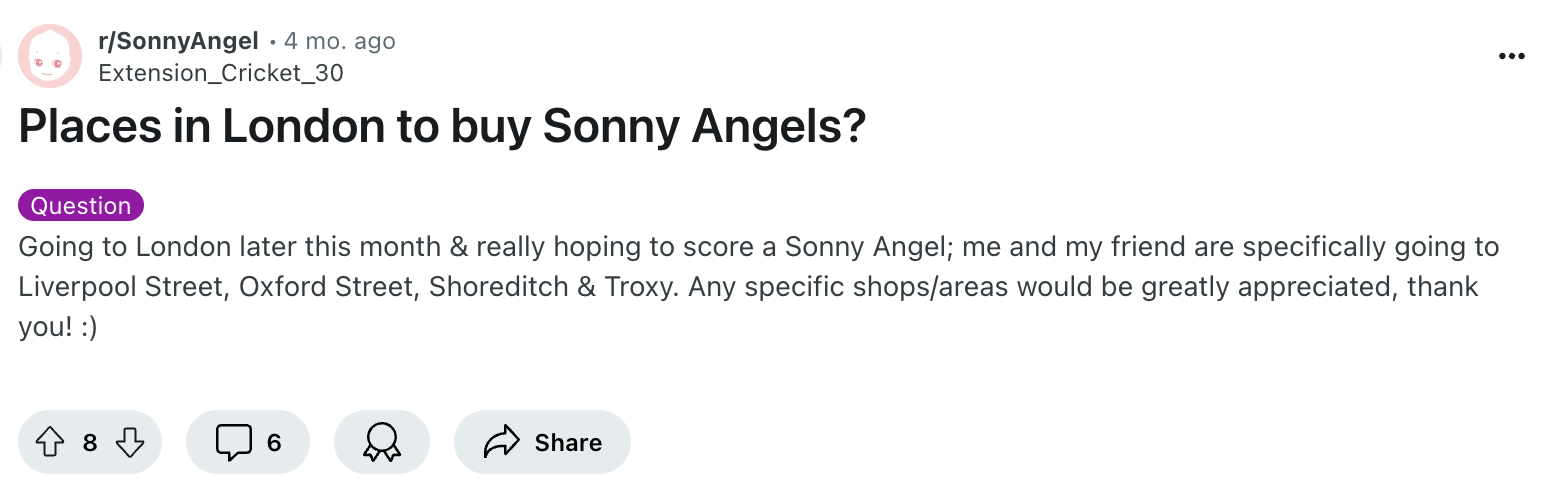Open the three-dot post options menu

(1511, 56)
